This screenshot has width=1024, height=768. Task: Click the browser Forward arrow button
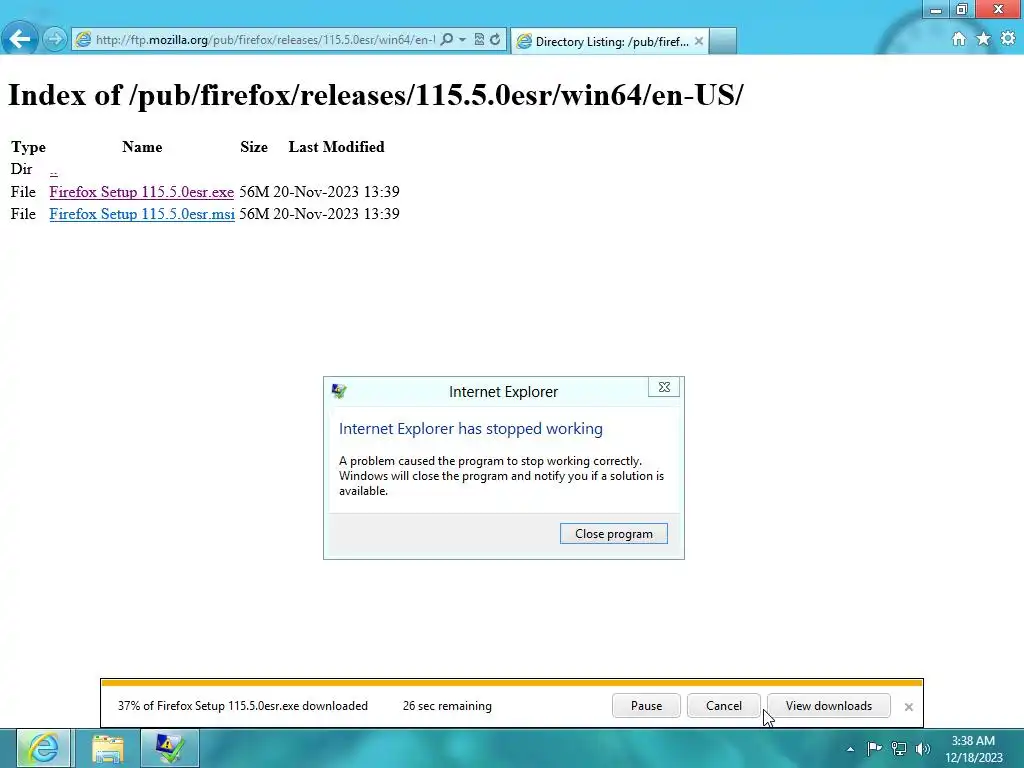coord(55,39)
